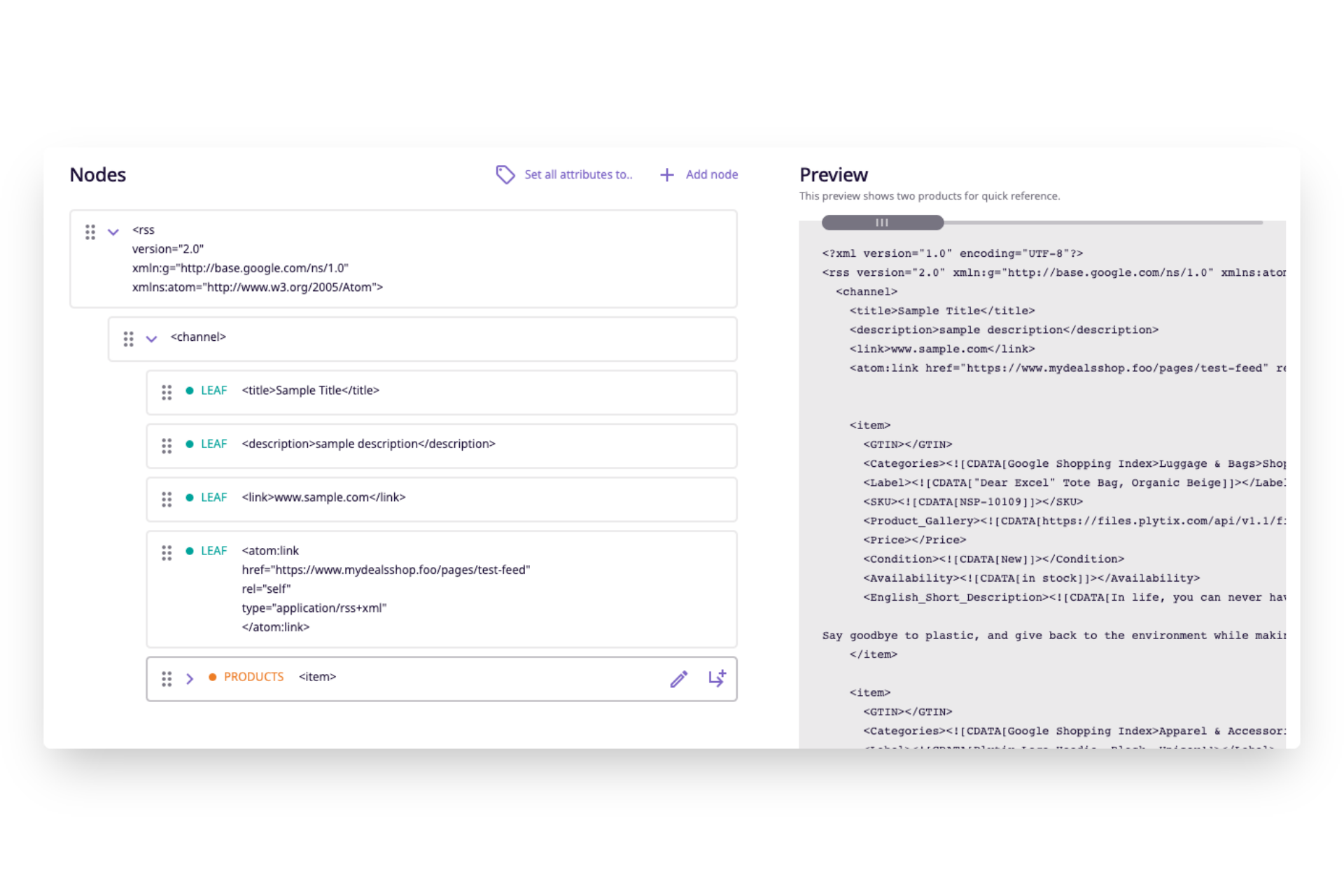Grab the drag handle of the rss node
The width and height of the screenshot is (1344, 896).
click(90, 232)
